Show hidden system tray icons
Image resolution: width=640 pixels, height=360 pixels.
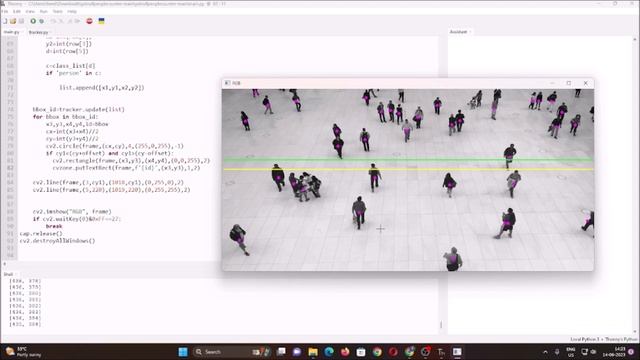(x=545, y=352)
